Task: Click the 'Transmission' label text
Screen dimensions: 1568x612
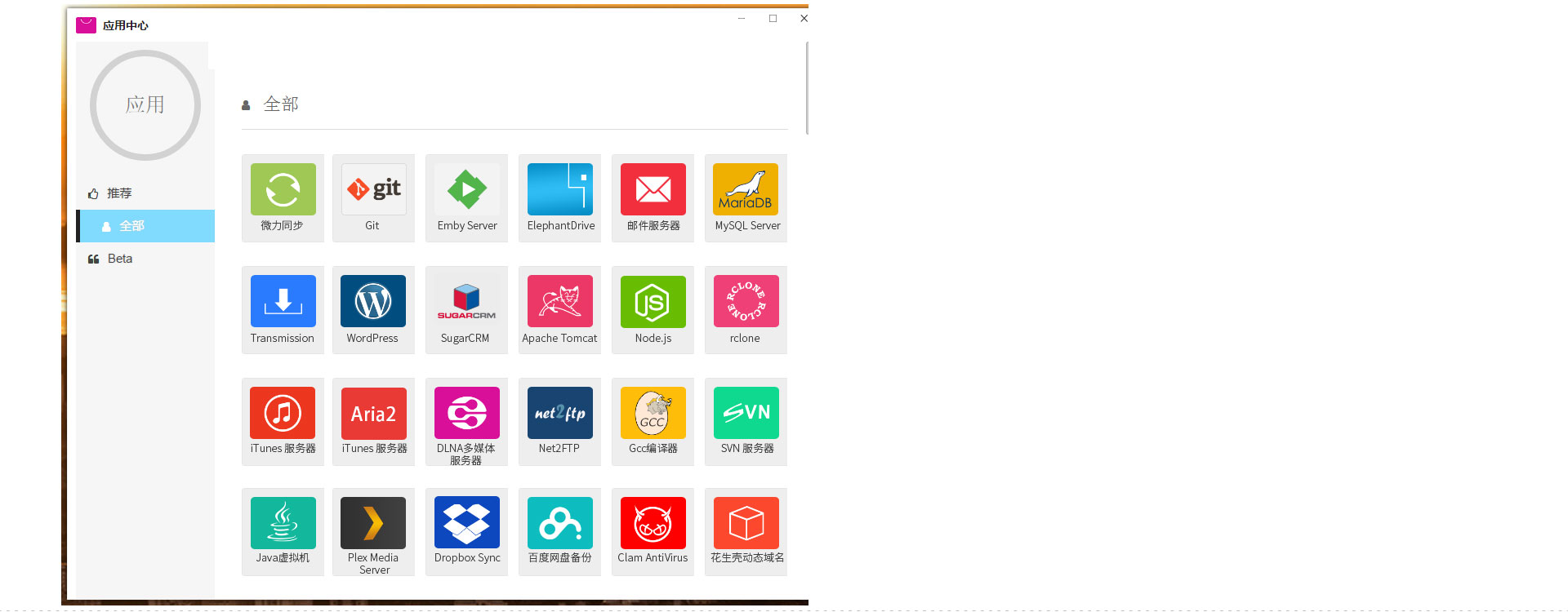Action: (283, 338)
